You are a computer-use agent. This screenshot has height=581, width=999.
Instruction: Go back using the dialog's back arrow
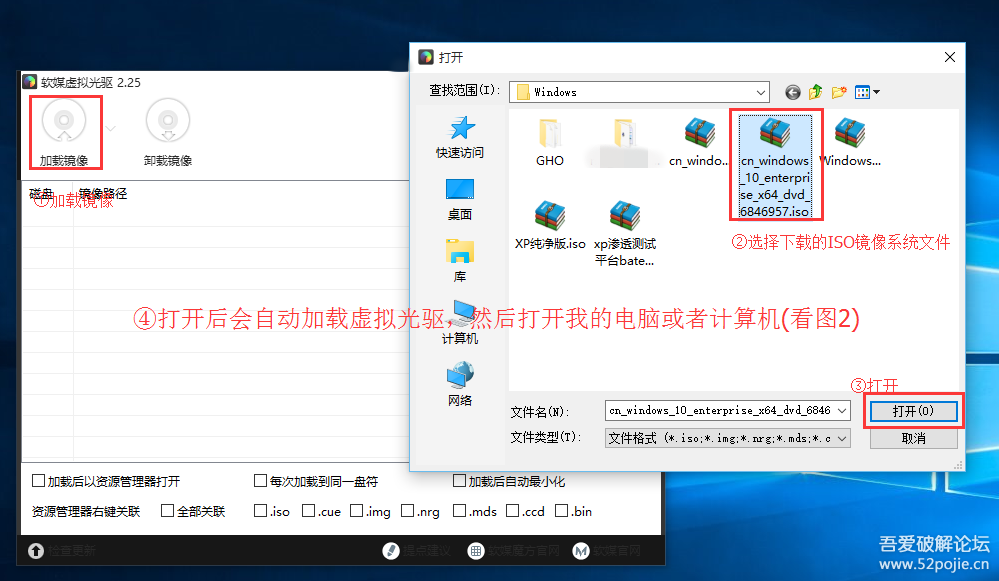[793, 92]
